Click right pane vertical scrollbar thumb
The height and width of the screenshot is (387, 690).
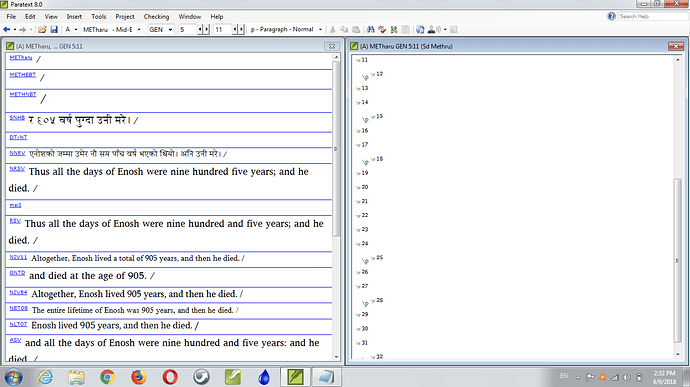click(678, 261)
